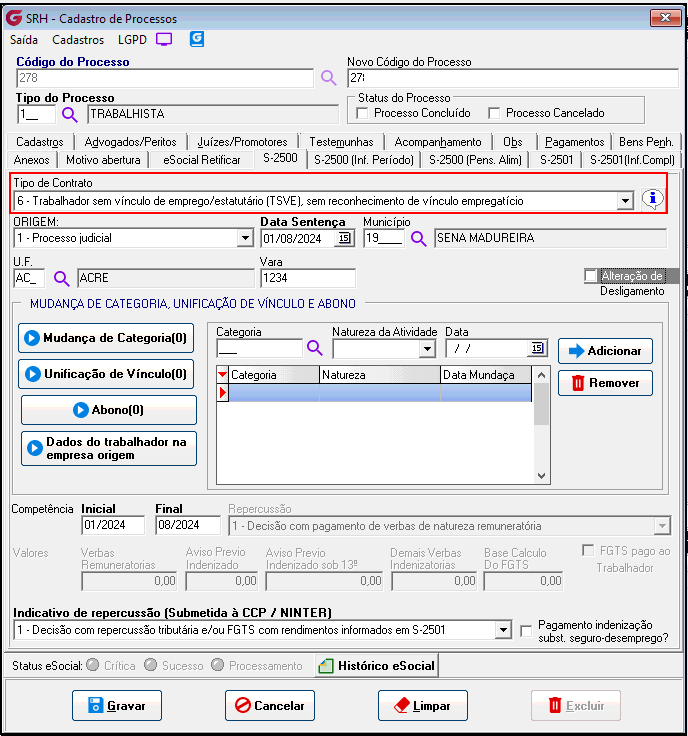Click the Data Mundaça column header
The height and width of the screenshot is (736, 688).
tap(486, 375)
